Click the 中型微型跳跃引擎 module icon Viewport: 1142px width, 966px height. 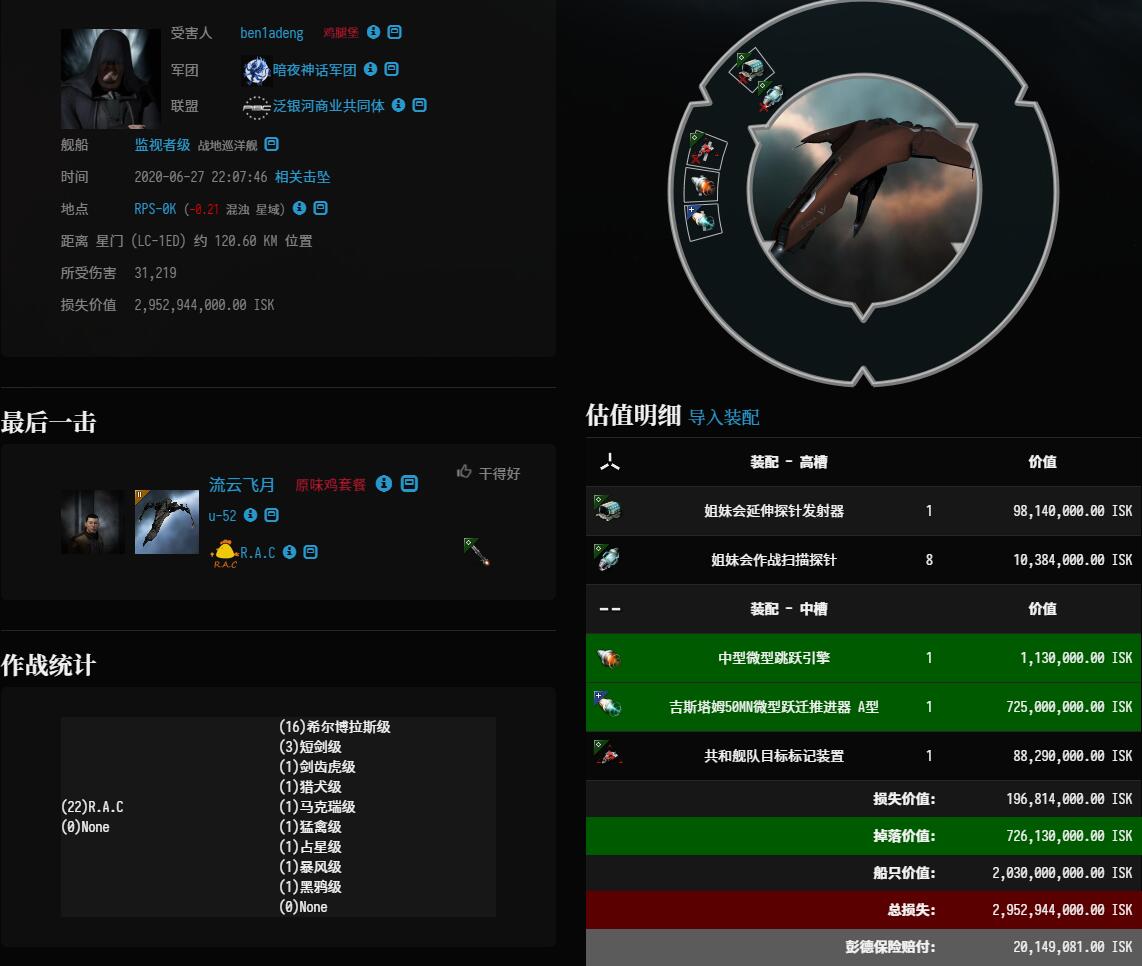pyautogui.click(x=607, y=658)
